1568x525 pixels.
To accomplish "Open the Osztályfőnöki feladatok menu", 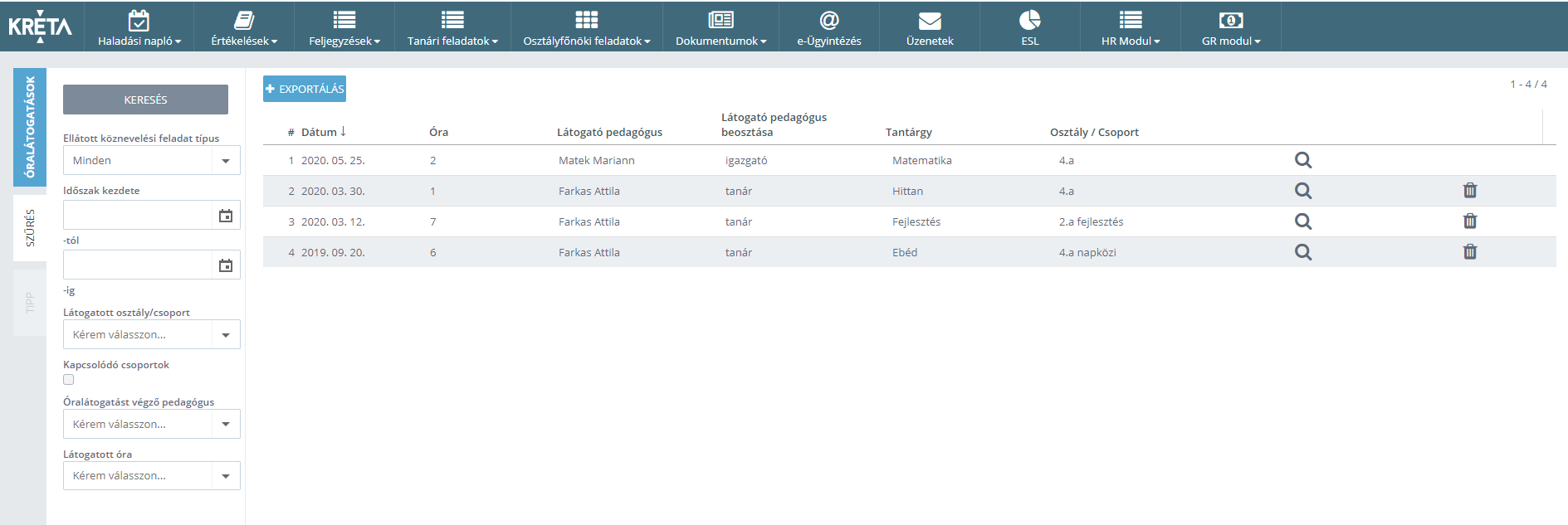I will (587, 28).
